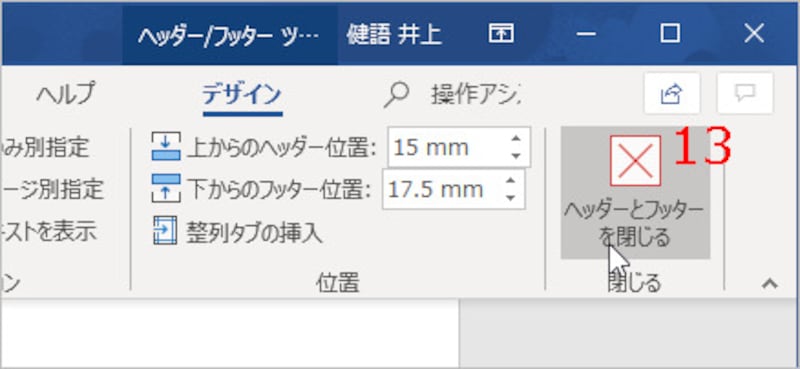800x369 pixels.
Task: Increase footer position with up spinner
Action: click(511, 181)
